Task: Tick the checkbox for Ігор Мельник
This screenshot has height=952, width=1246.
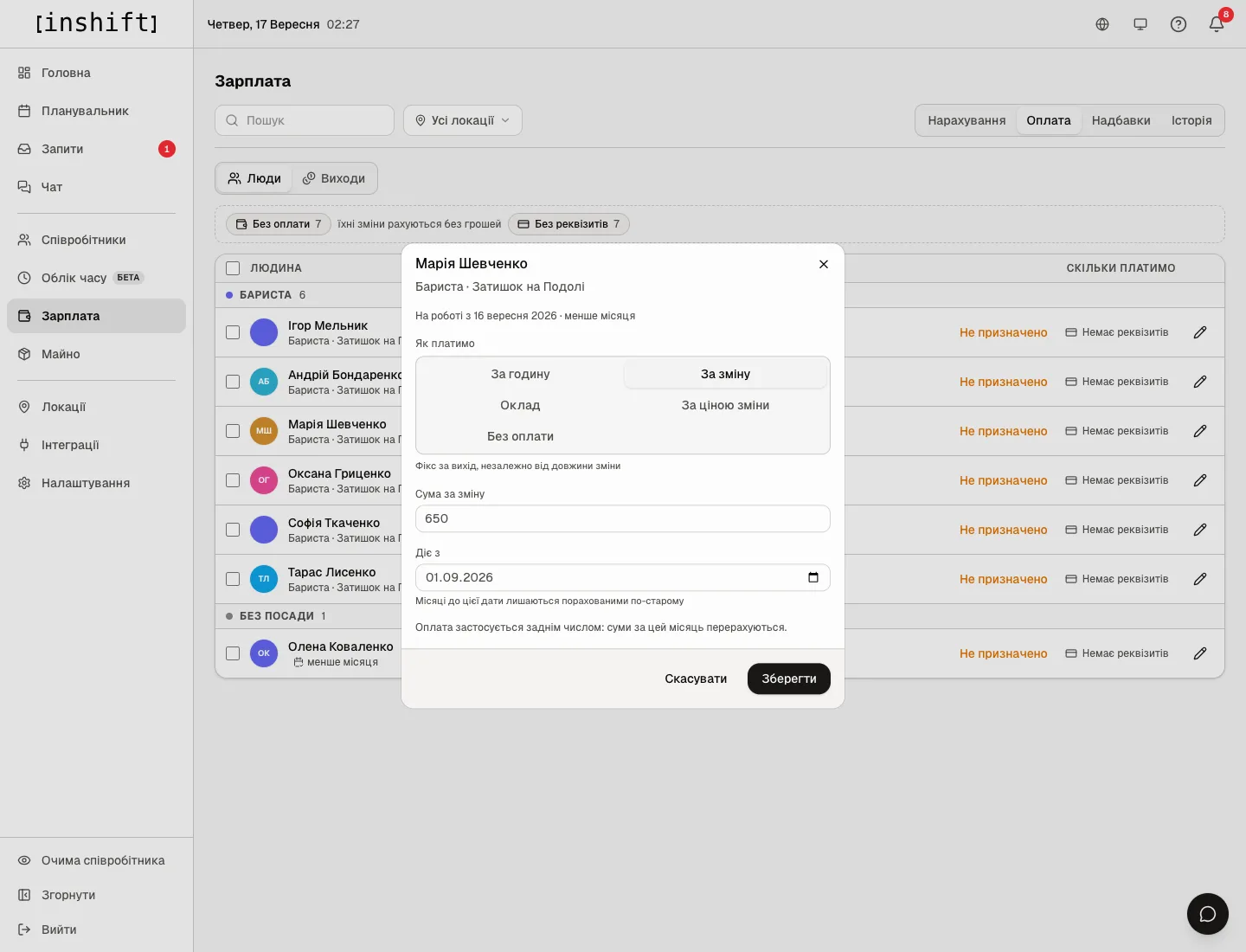Action: 233,332
